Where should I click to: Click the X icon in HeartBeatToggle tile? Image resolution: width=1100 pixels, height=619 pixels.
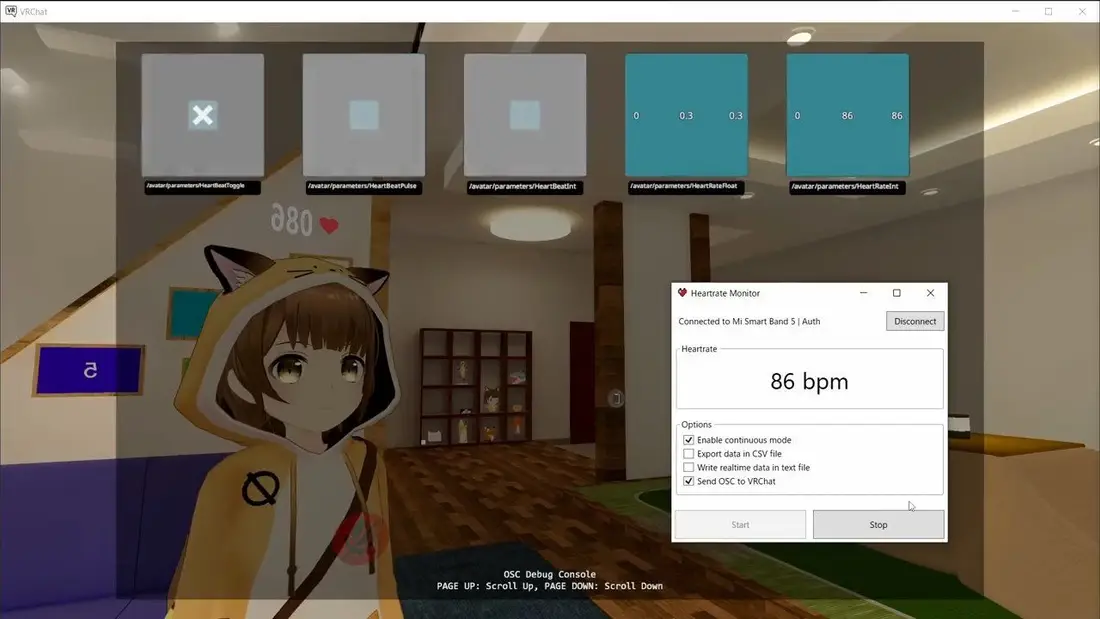point(203,115)
